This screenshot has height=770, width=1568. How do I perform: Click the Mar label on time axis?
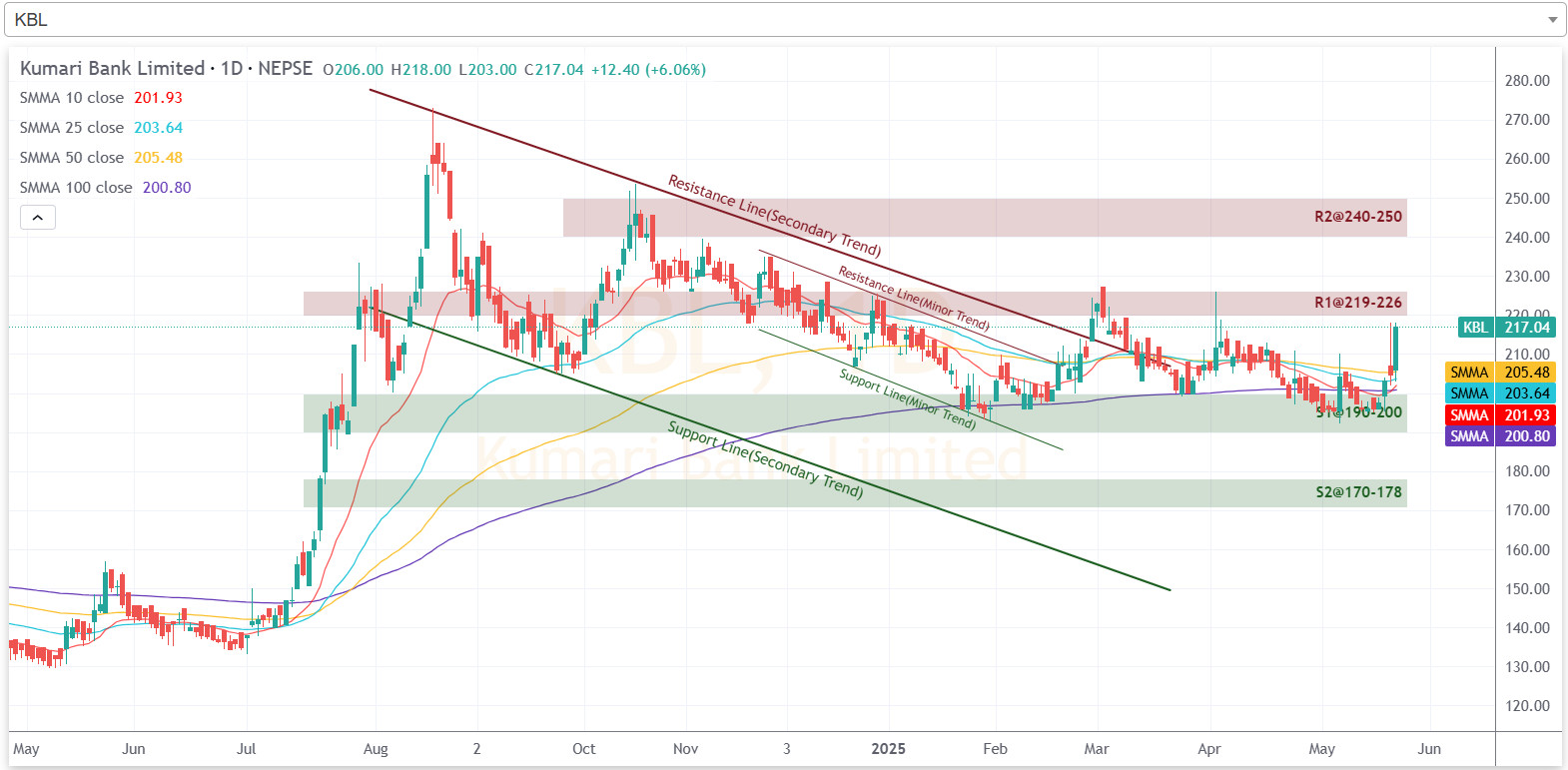coord(1097,748)
